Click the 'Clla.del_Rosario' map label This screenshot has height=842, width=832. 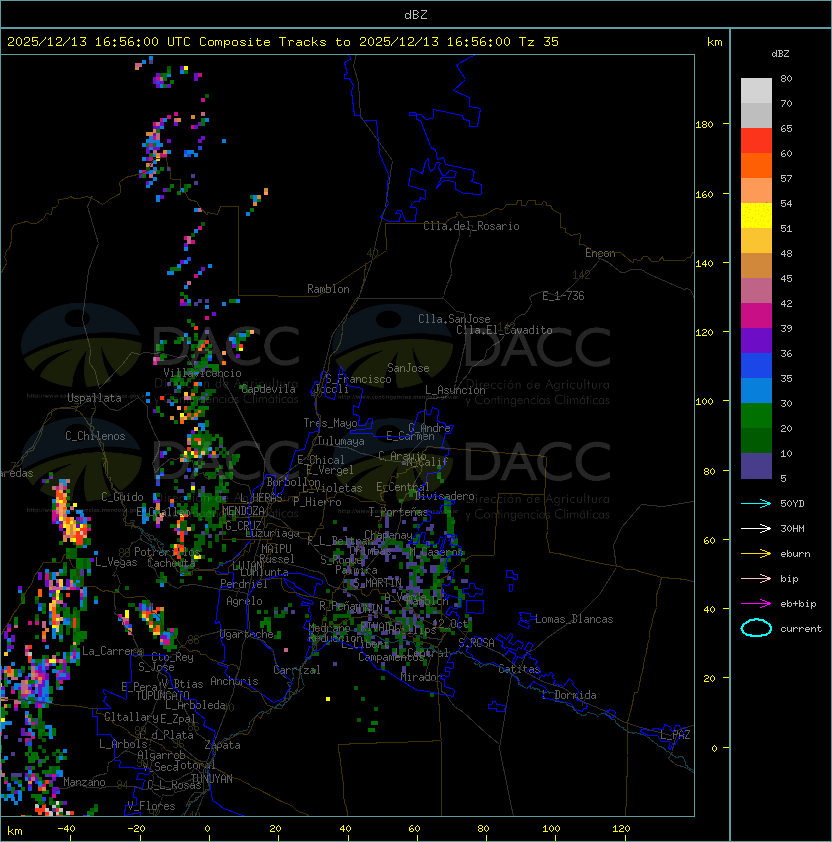point(471,226)
